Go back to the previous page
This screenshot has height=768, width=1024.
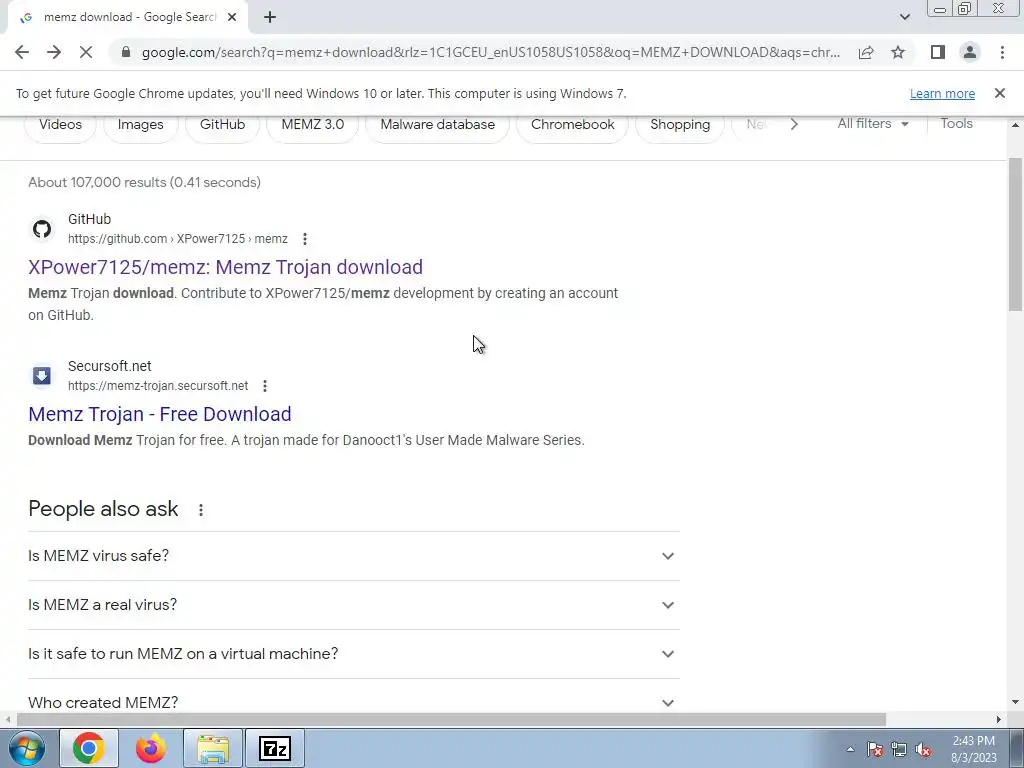[x=22, y=52]
